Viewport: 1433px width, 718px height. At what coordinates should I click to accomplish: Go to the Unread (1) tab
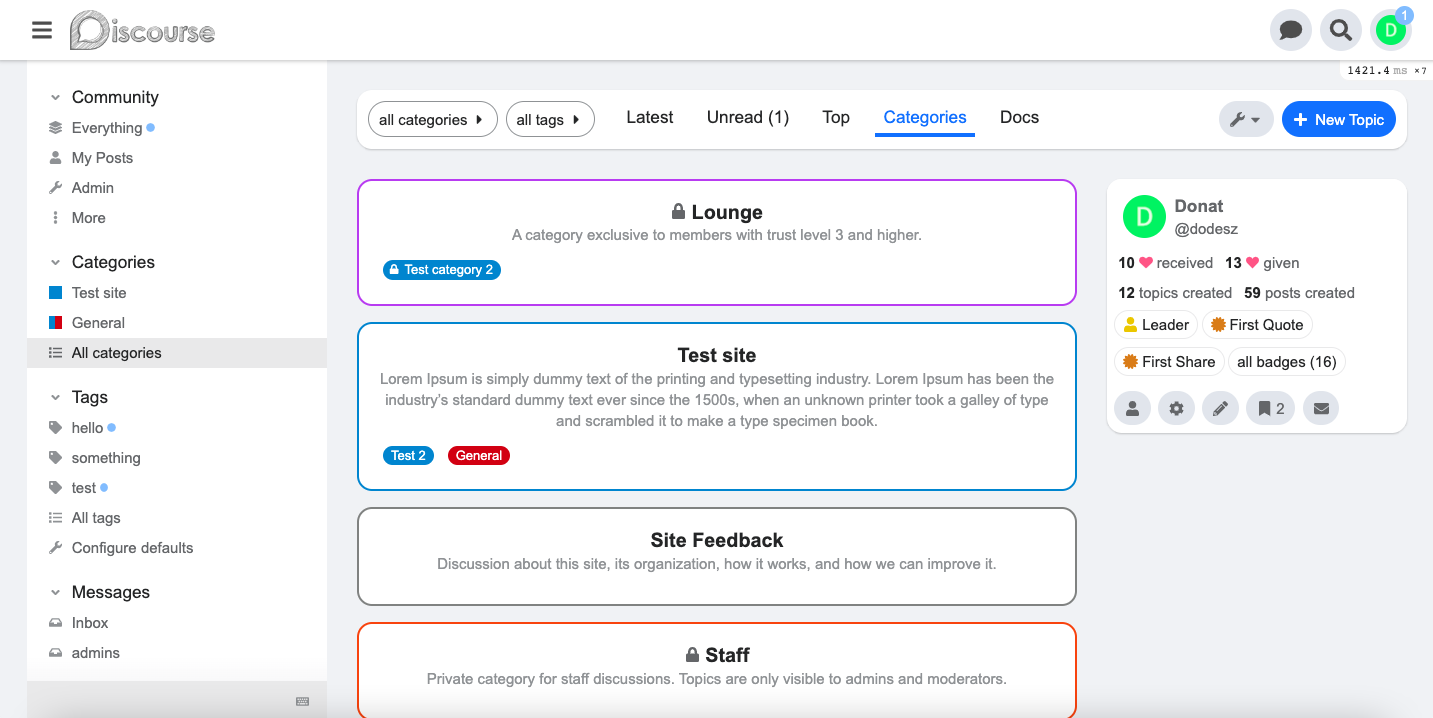tap(748, 117)
